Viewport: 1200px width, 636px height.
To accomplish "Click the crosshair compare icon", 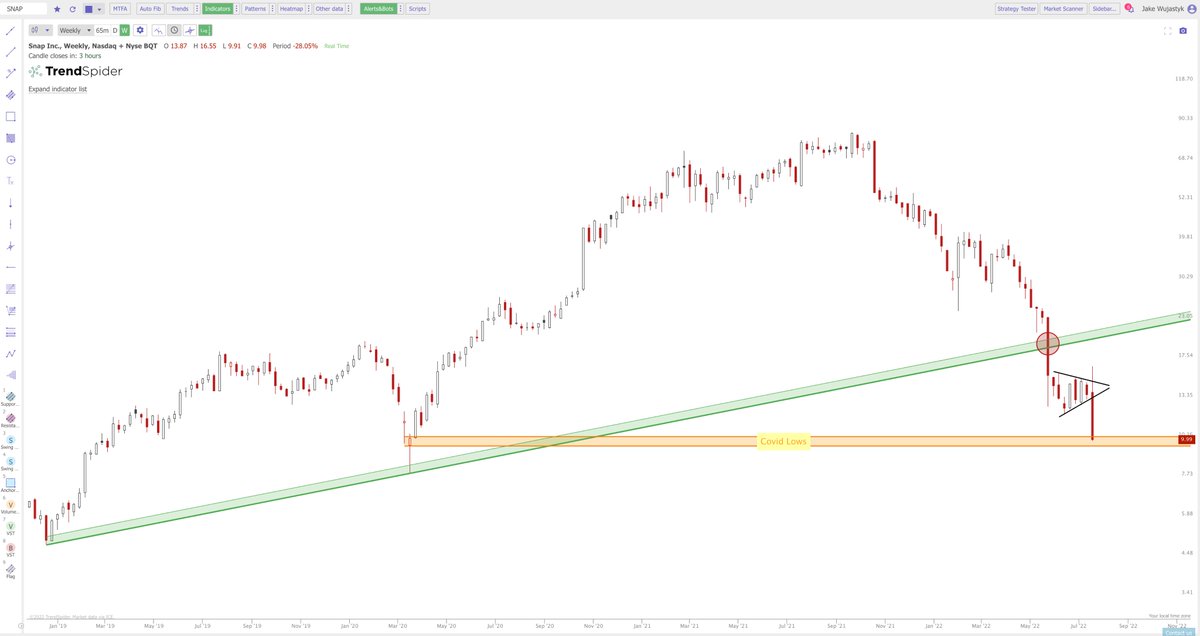I will (x=189, y=30).
